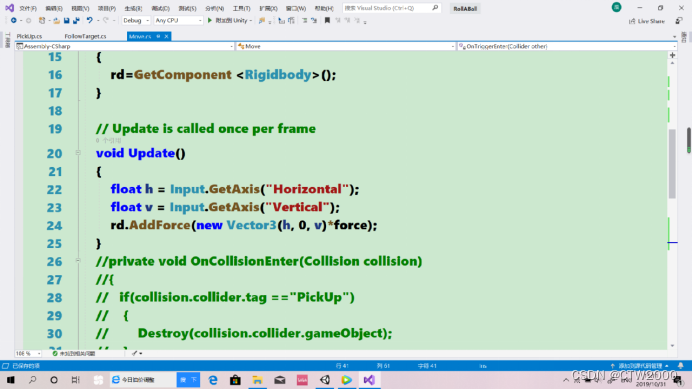Click the undo arrow icon

point(90,20)
